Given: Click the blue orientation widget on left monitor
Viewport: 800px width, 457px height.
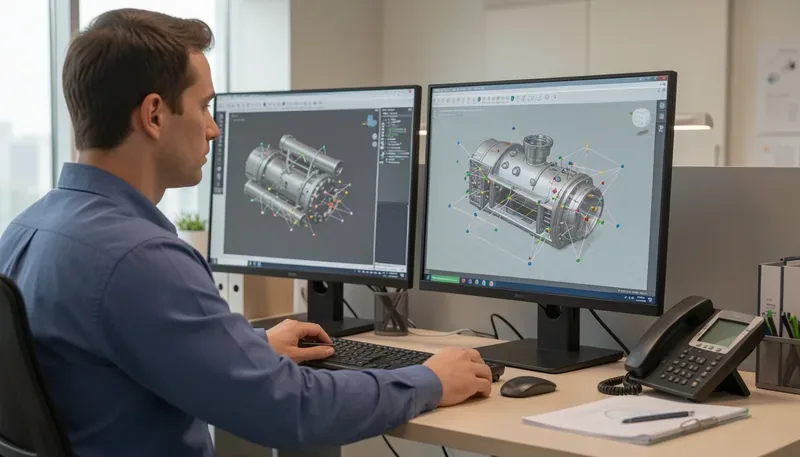Looking at the screenshot, I should (371, 121).
